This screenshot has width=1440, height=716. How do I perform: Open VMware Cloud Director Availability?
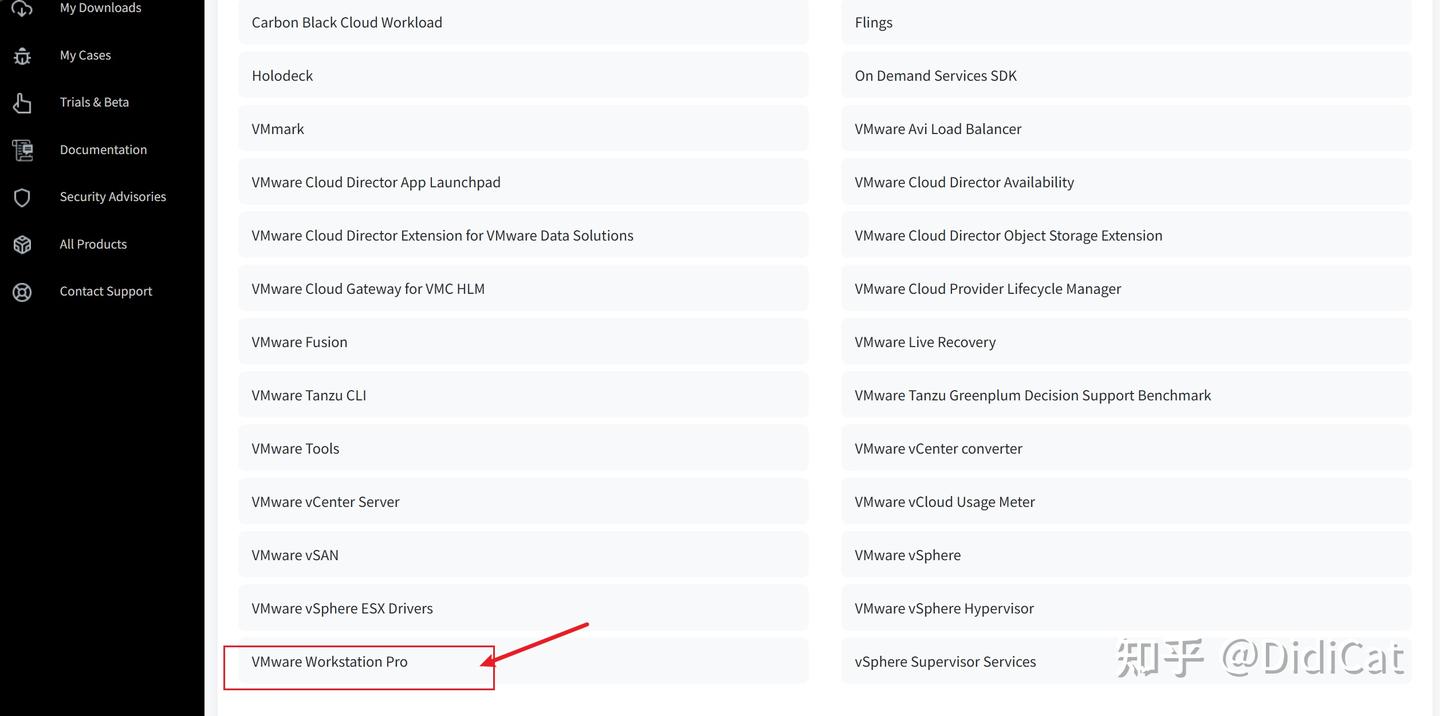coord(1126,182)
